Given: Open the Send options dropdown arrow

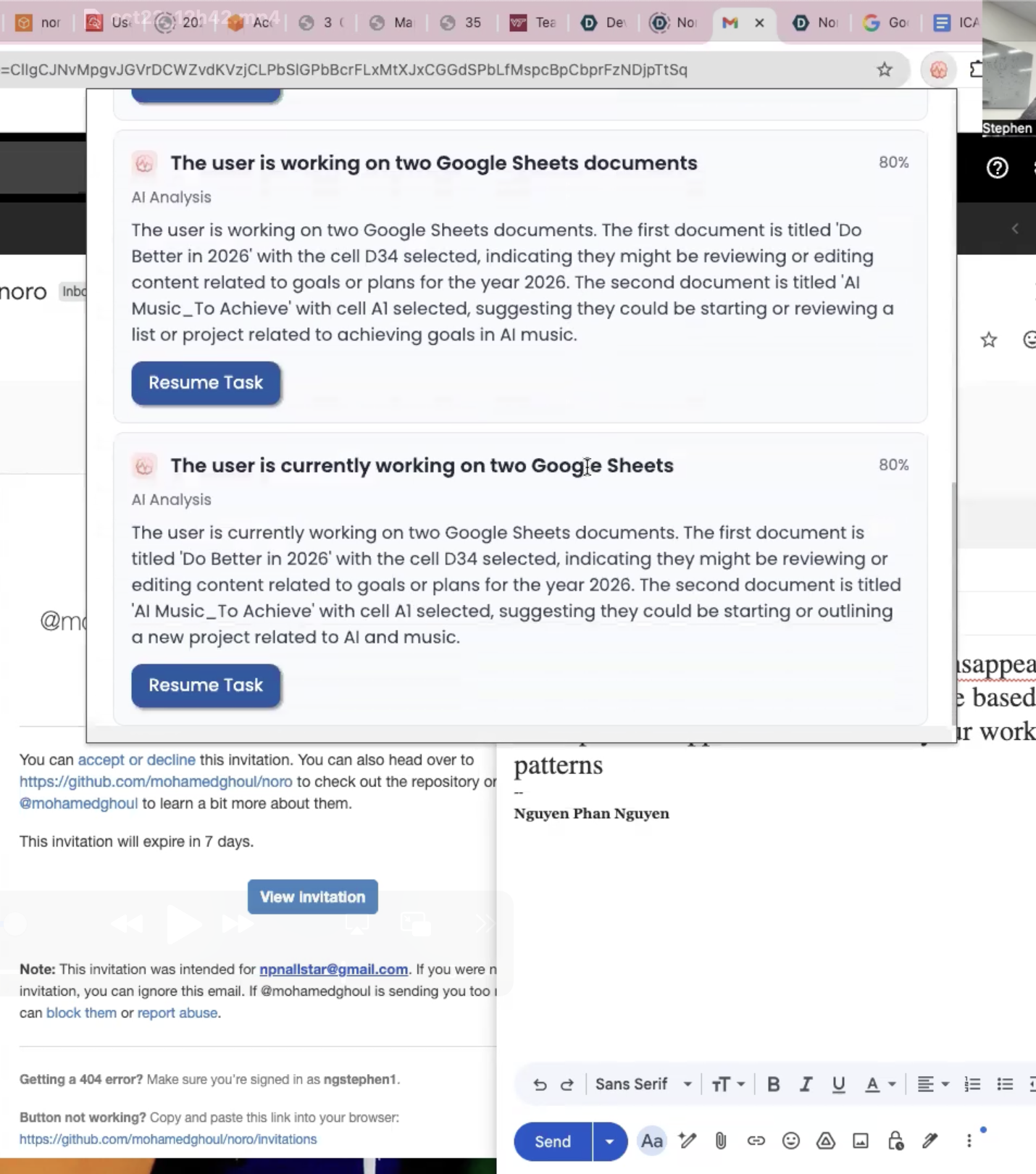Looking at the screenshot, I should point(609,1141).
